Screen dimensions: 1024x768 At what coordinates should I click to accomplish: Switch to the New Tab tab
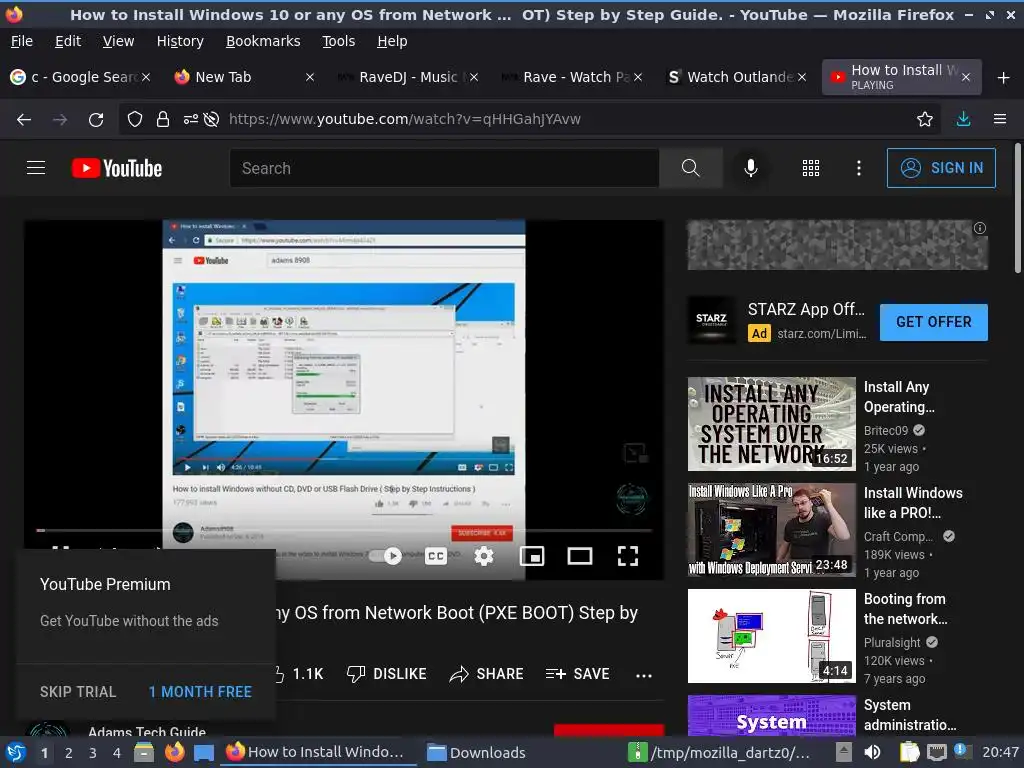(244, 77)
